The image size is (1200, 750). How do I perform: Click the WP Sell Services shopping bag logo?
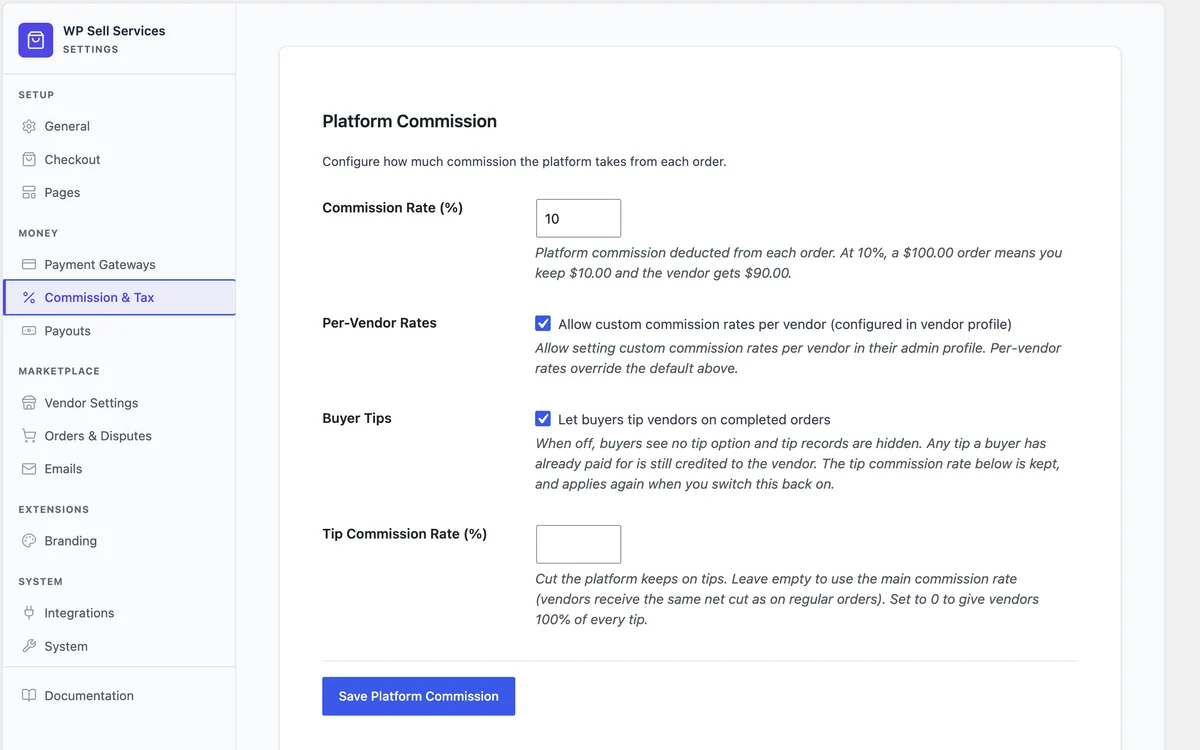[x=36, y=40]
